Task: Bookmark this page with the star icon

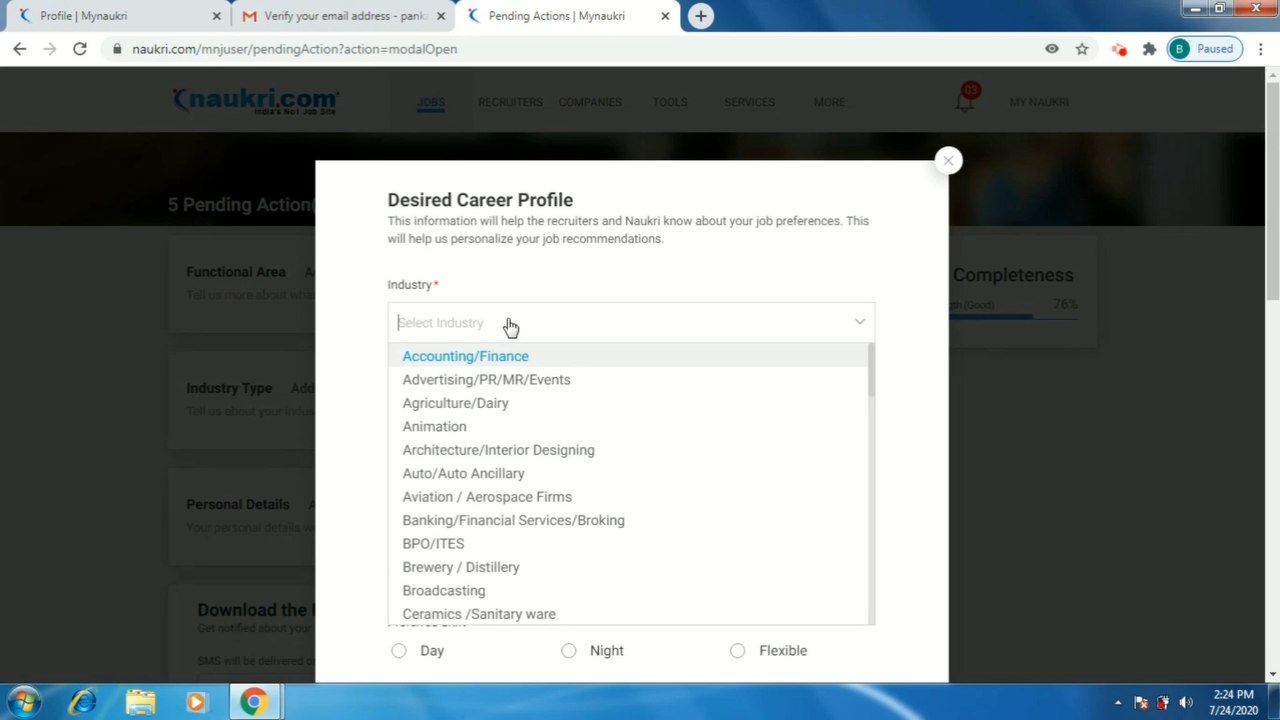Action: coord(1082,49)
